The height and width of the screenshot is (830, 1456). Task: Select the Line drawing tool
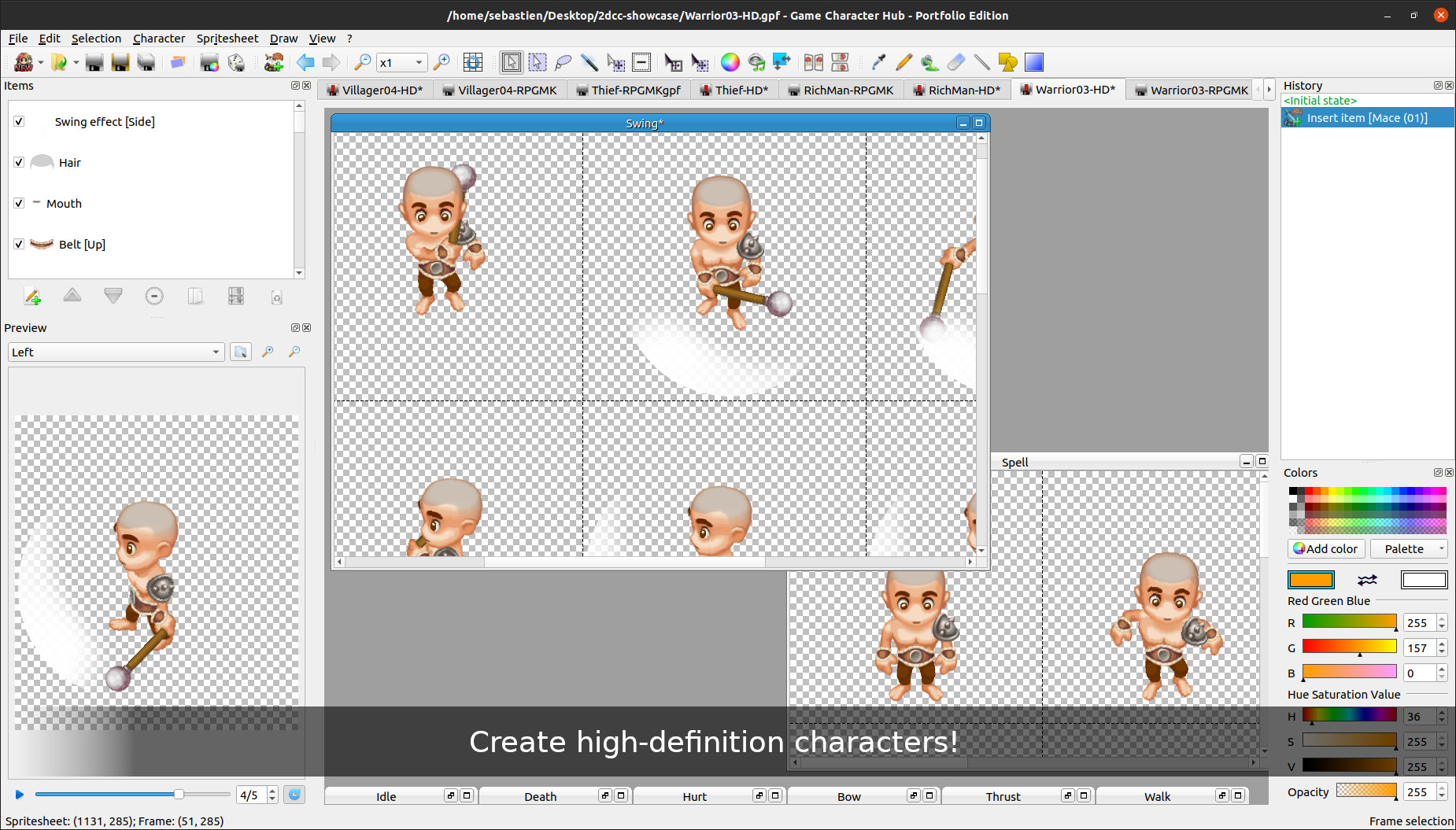click(983, 62)
